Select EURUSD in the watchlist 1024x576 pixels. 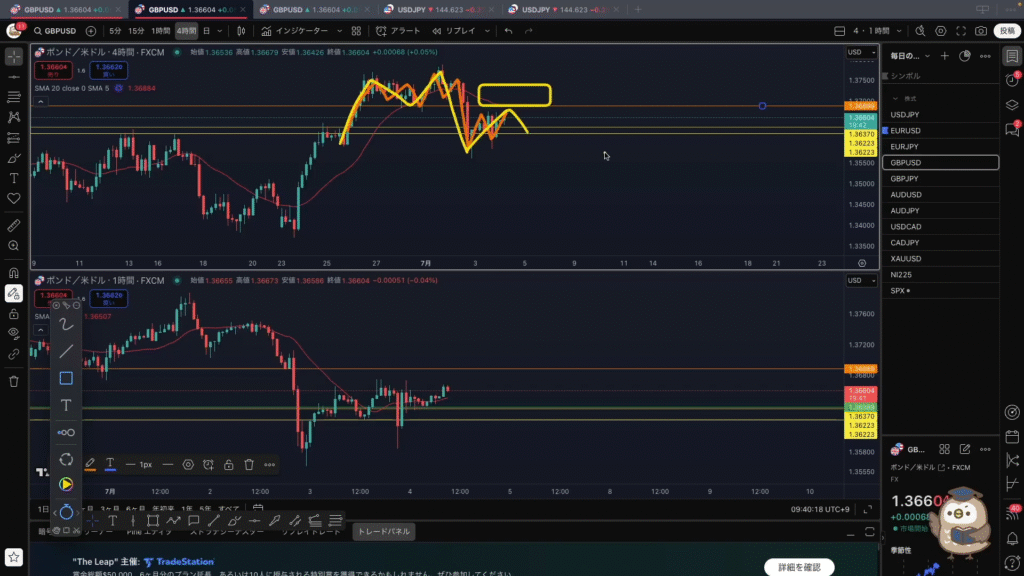tap(940, 131)
